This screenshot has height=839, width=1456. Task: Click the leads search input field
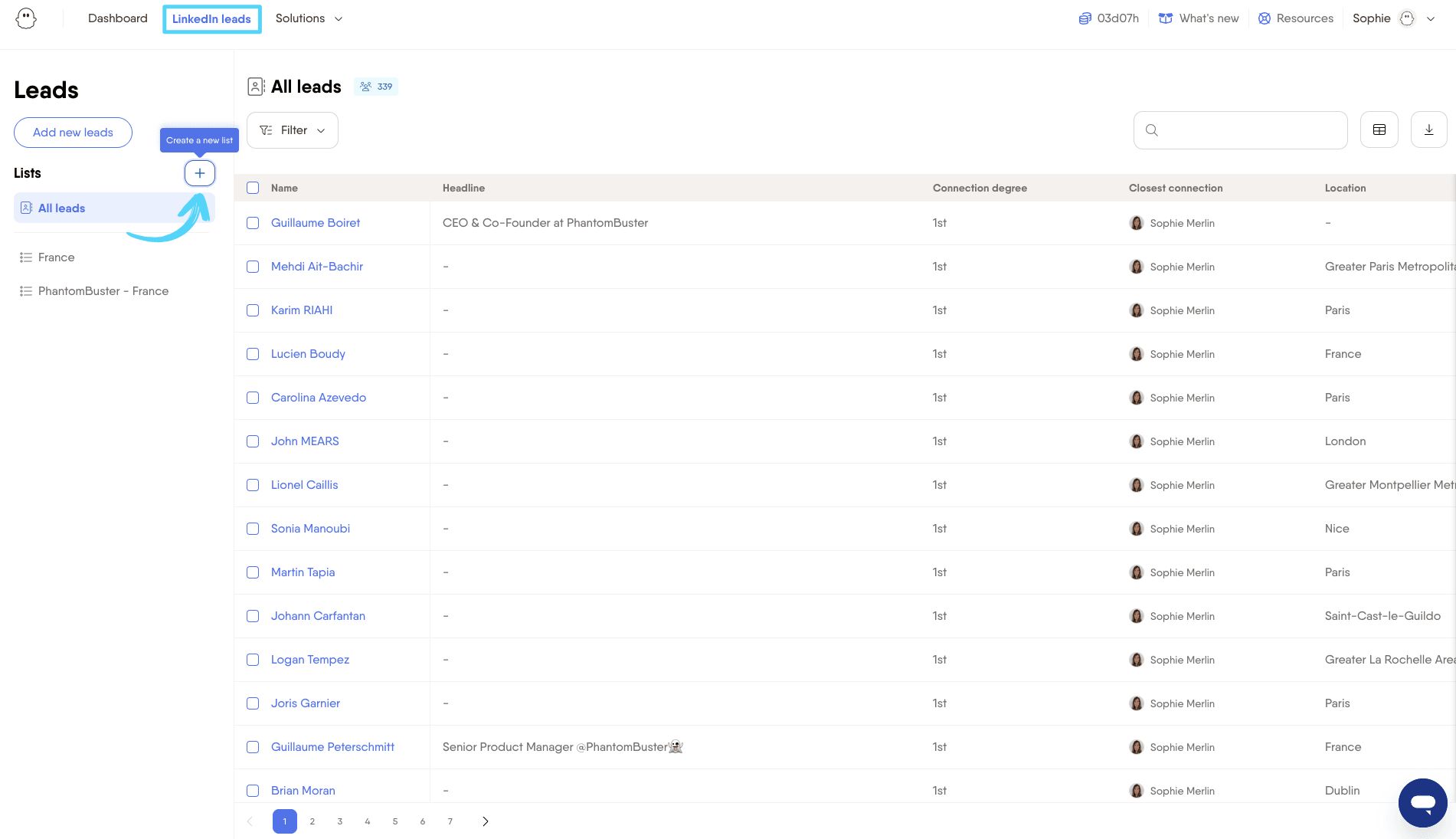click(1241, 130)
